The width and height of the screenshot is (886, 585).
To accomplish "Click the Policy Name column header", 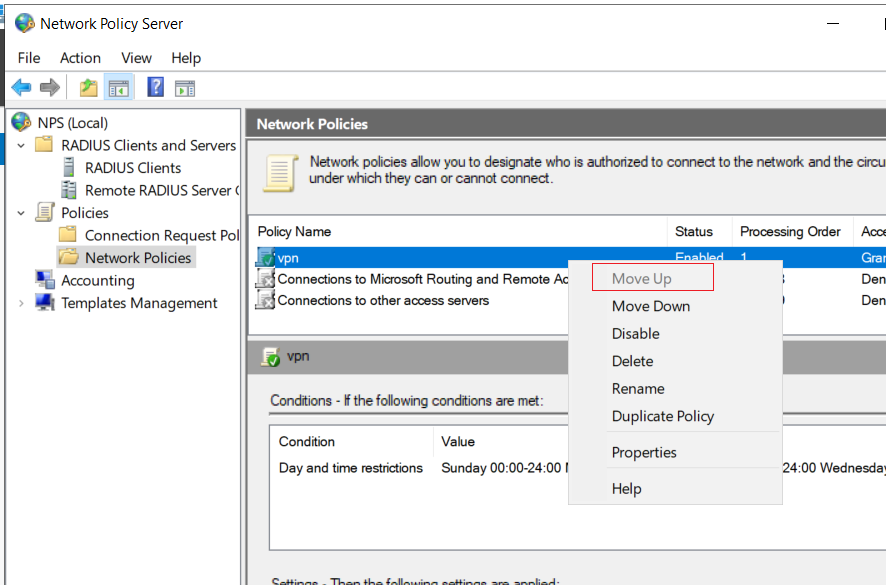I will coord(294,232).
